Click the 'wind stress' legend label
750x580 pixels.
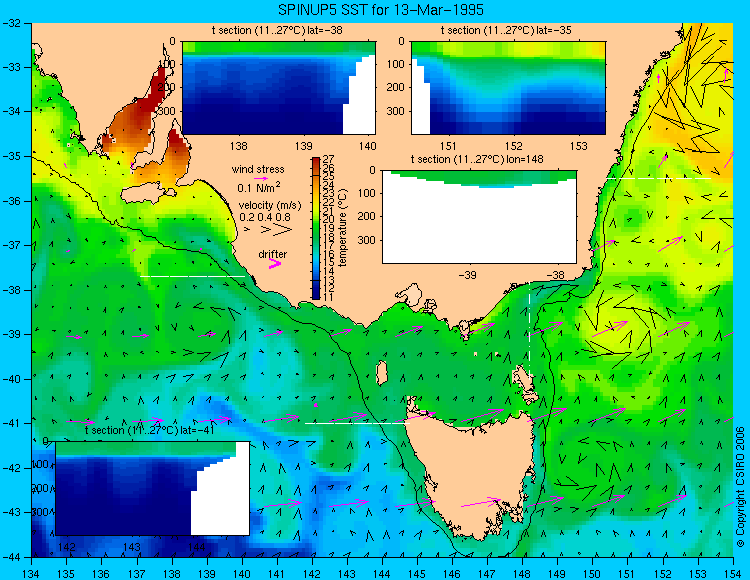(x=258, y=169)
